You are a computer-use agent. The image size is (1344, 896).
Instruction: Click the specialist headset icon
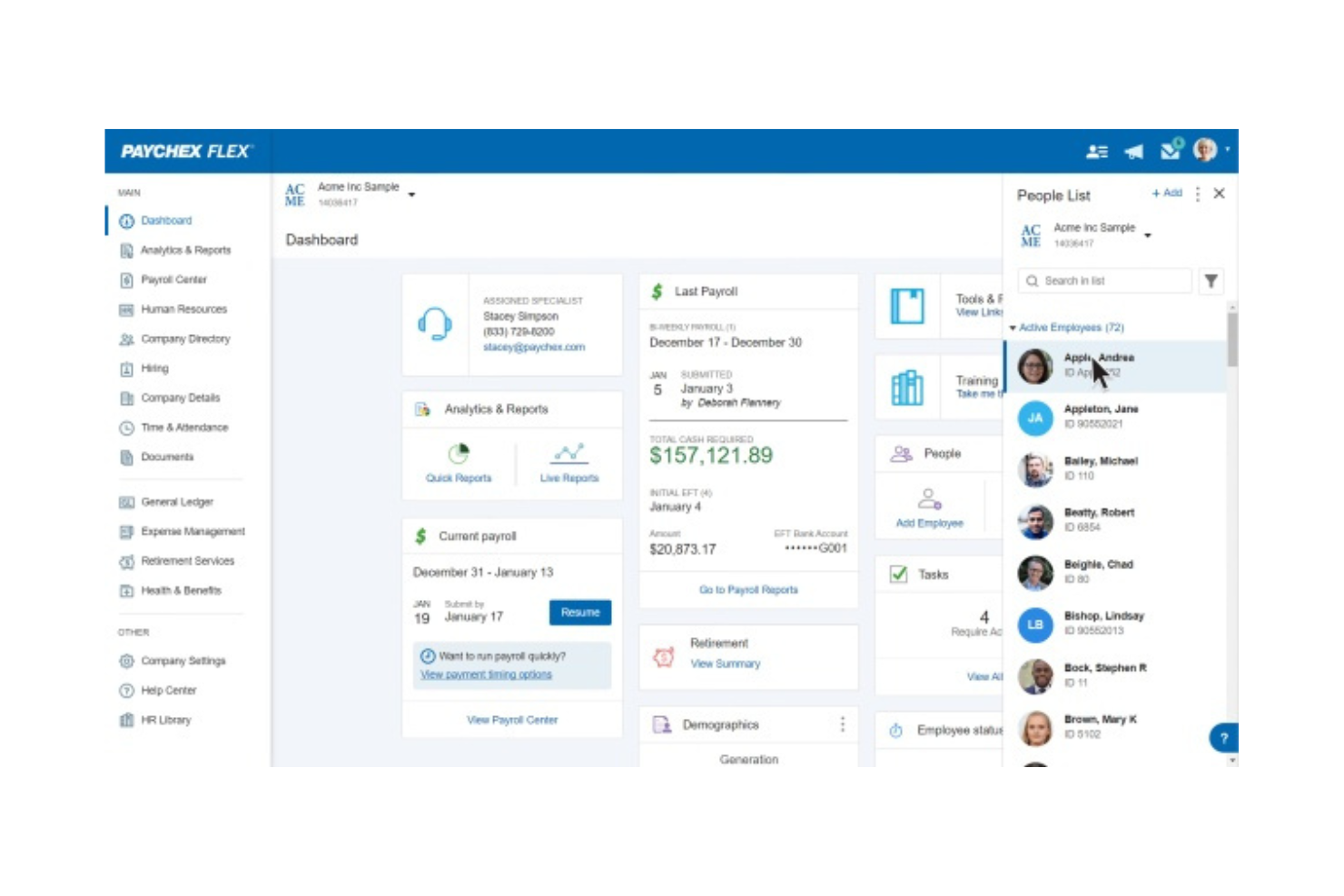coord(435,324)
